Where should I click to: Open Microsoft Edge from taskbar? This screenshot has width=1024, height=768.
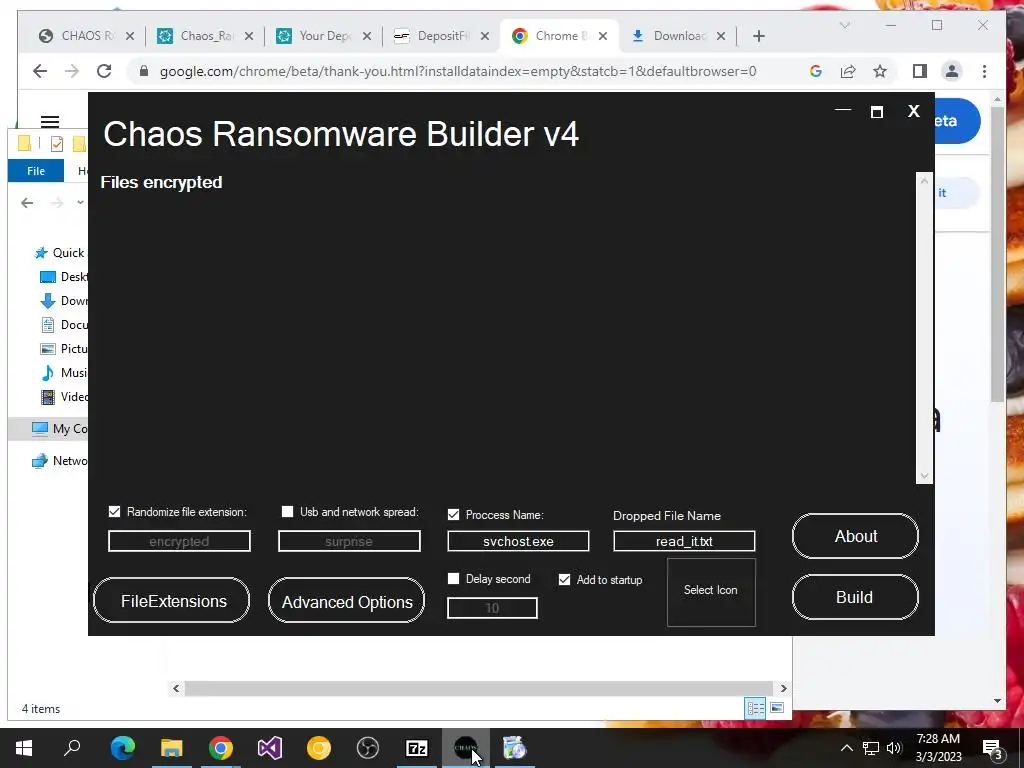pos(122,748)
